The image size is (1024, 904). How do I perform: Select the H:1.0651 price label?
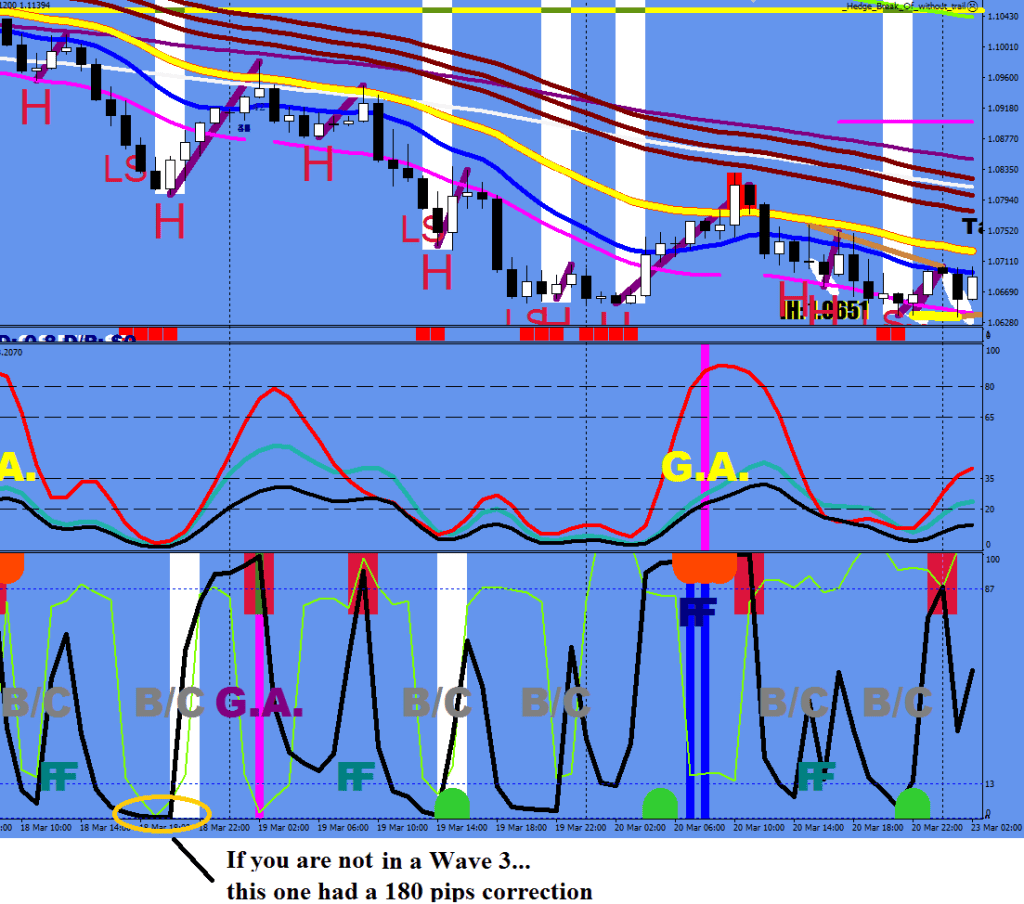point(826,310)
